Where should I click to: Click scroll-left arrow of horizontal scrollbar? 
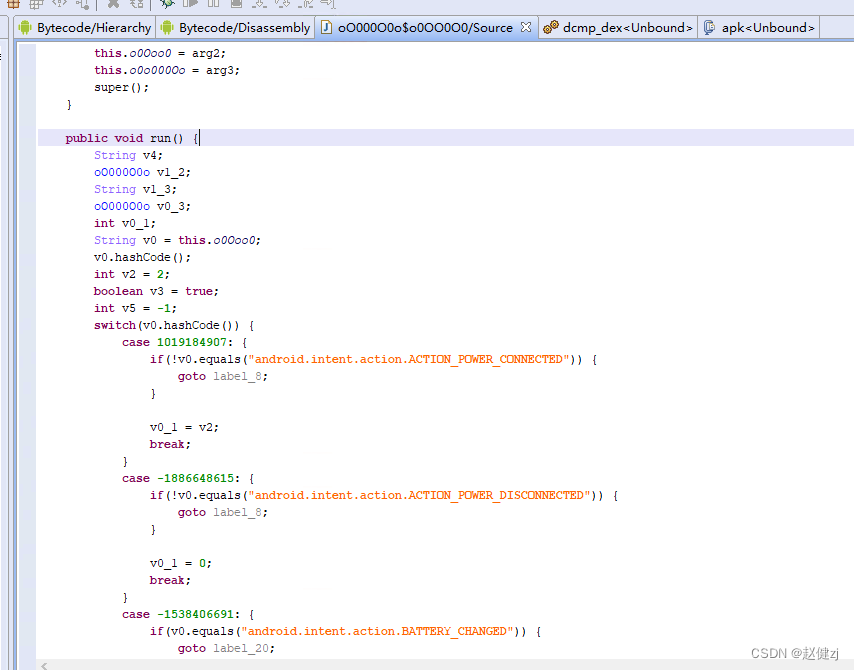pos(44,666)
